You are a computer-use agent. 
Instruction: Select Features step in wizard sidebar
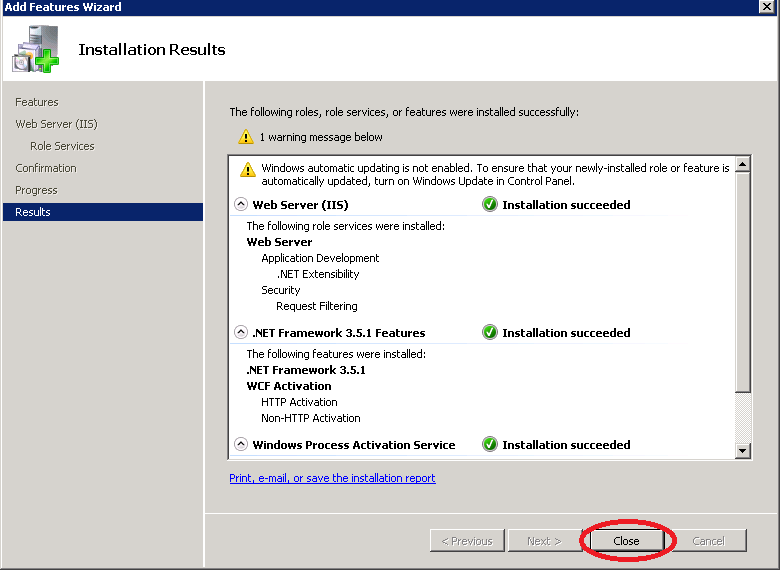point(37,102)
